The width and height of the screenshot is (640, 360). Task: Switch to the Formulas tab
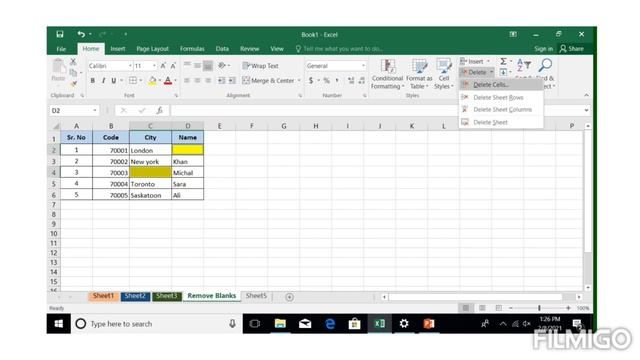[x=192, y=49]
